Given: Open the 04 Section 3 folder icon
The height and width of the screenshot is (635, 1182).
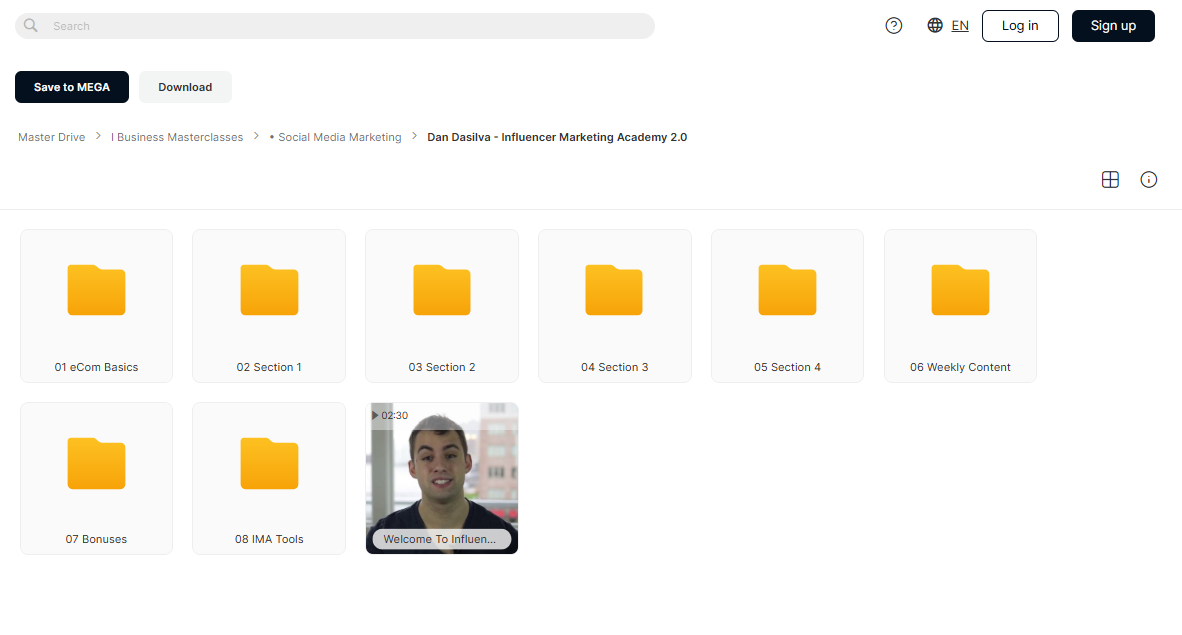Looking at the screenshot, I should click(614, 290).
